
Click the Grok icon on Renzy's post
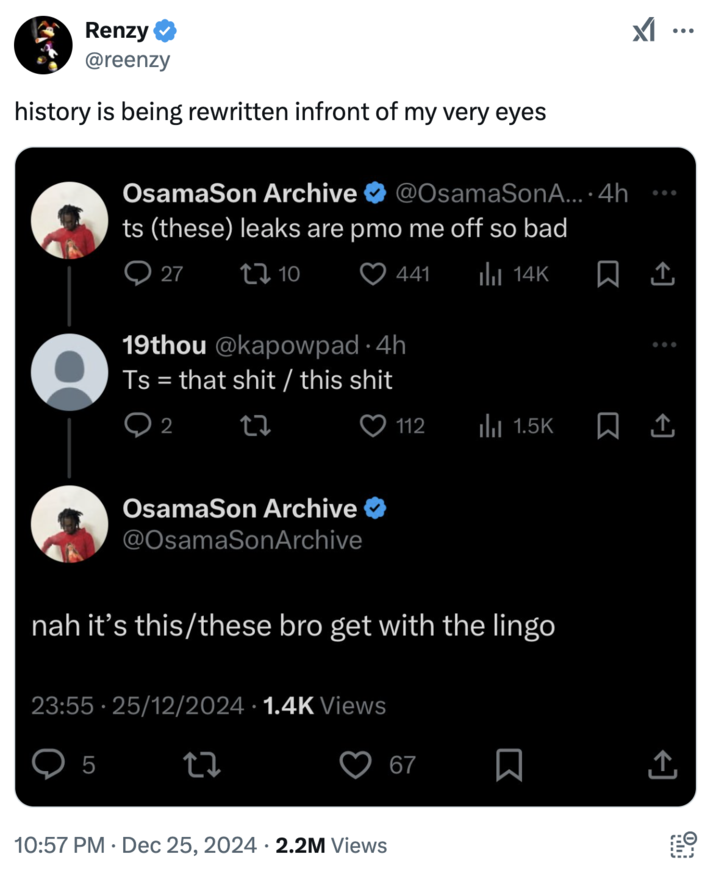point(644,32)
